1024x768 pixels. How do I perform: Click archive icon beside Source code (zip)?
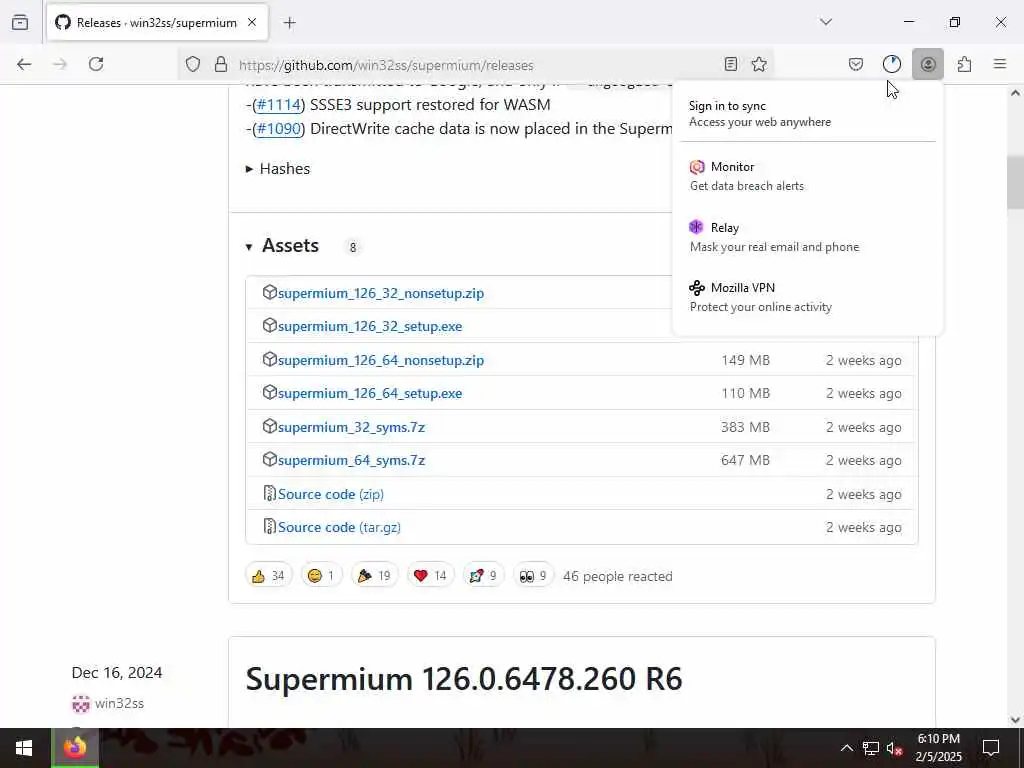point(269,493)
